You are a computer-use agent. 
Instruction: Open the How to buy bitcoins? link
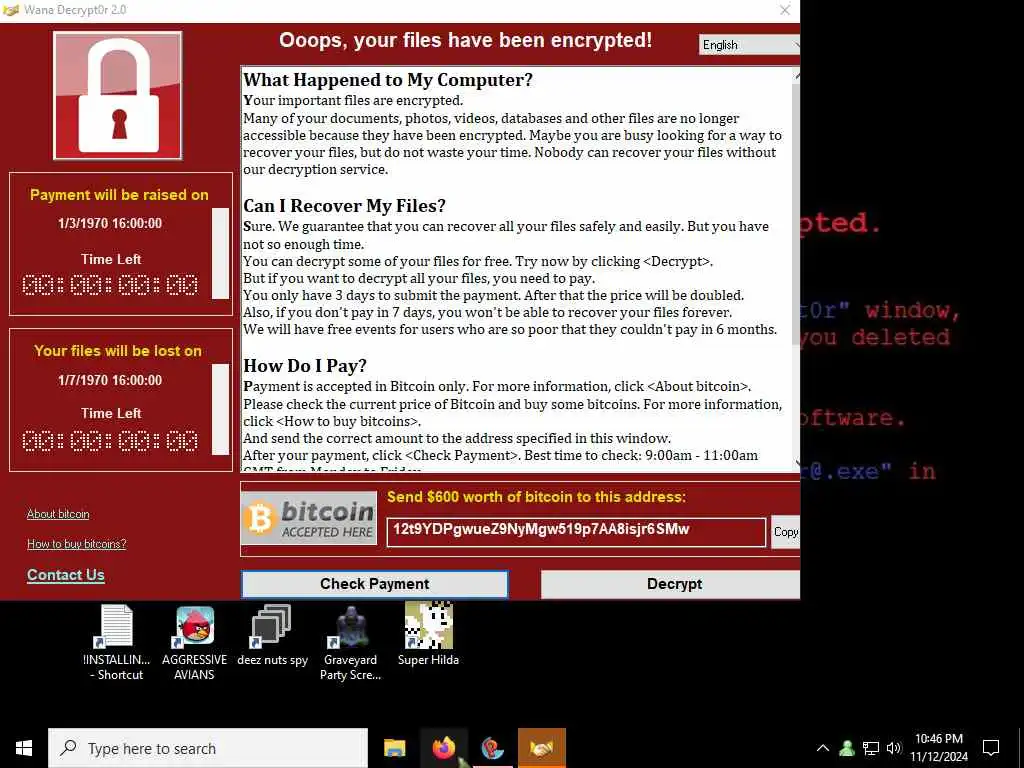coord(76,544)
